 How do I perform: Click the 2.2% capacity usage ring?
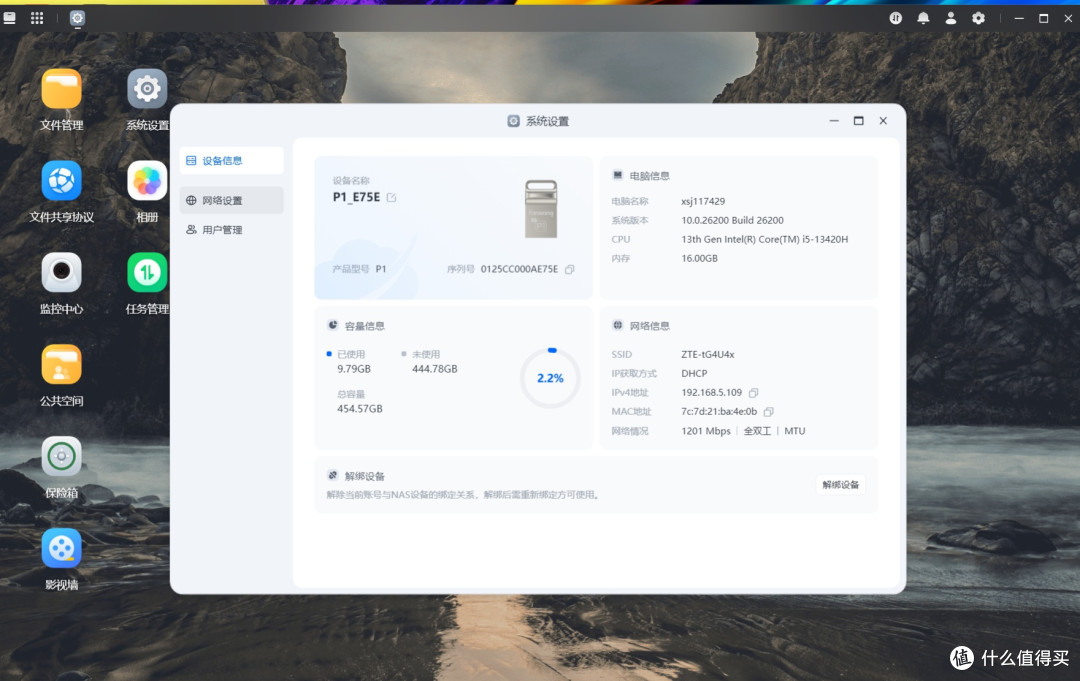pyautogui.click(x=550, y=378)
